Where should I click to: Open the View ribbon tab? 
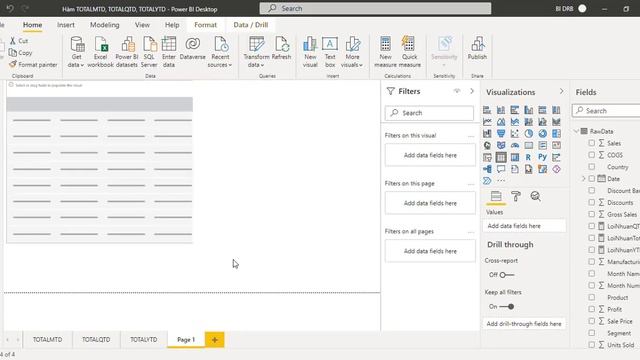(x=142, y=25)
